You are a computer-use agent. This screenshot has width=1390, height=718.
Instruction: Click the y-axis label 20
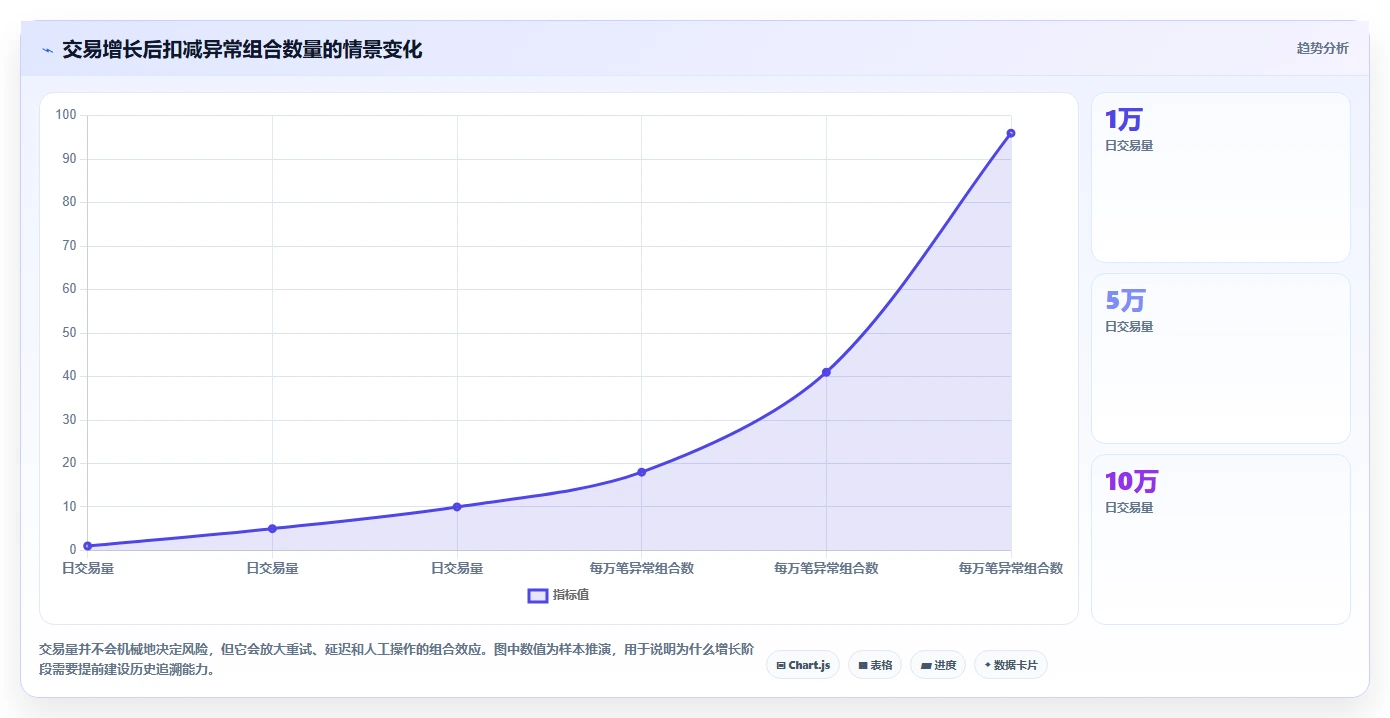[69, 463]
